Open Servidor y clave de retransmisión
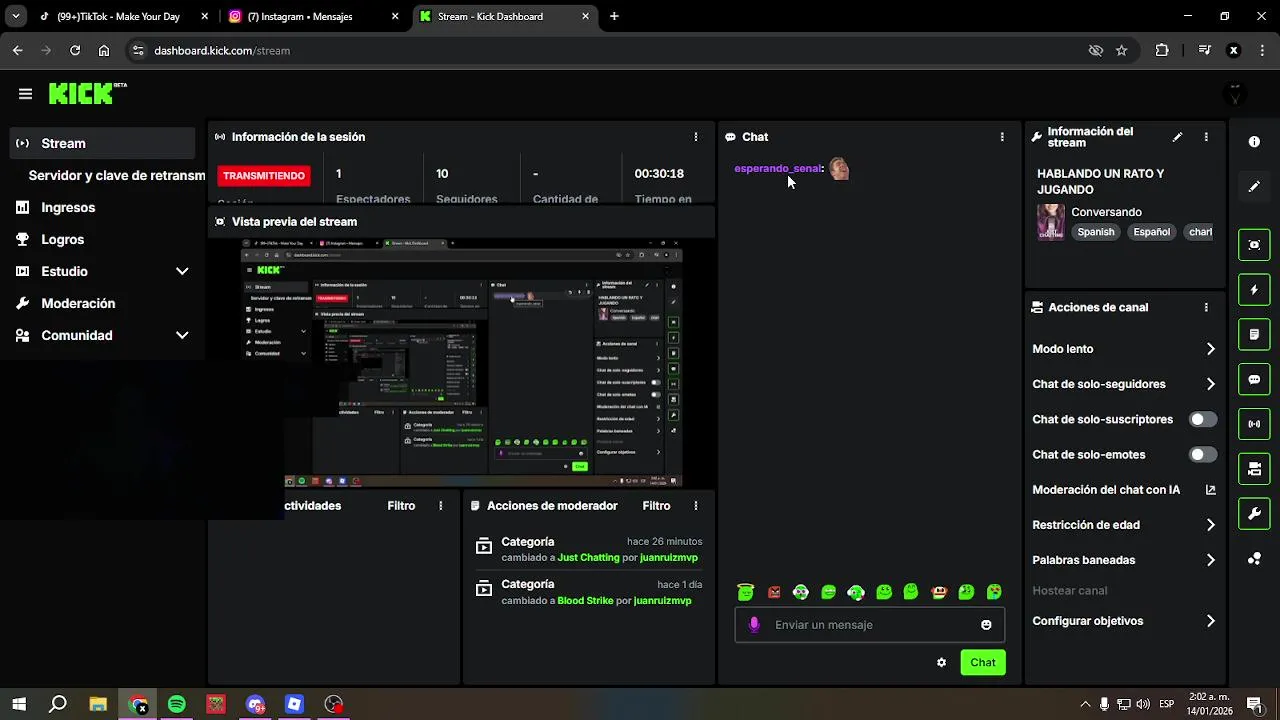The height and width of the screenshot is (720, 1280). 116,175
